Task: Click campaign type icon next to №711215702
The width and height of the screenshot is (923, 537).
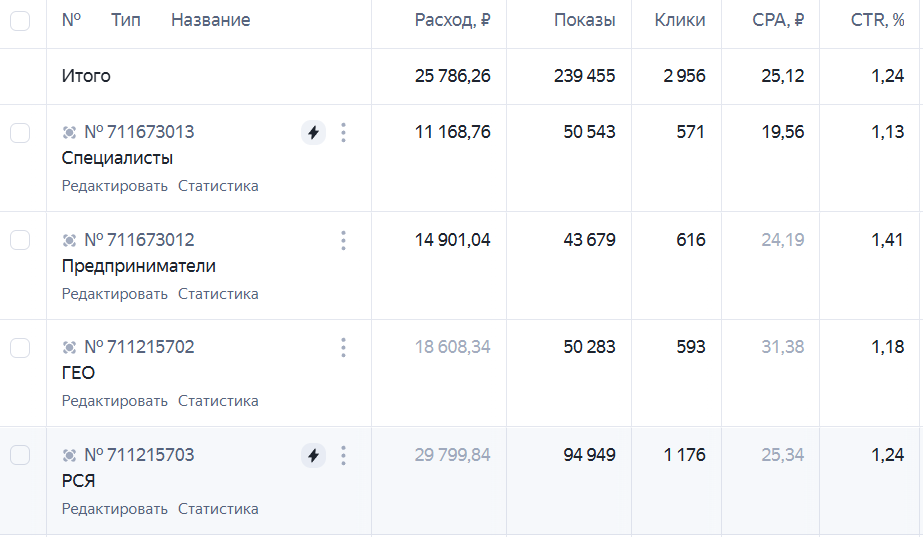Action: 69,347
